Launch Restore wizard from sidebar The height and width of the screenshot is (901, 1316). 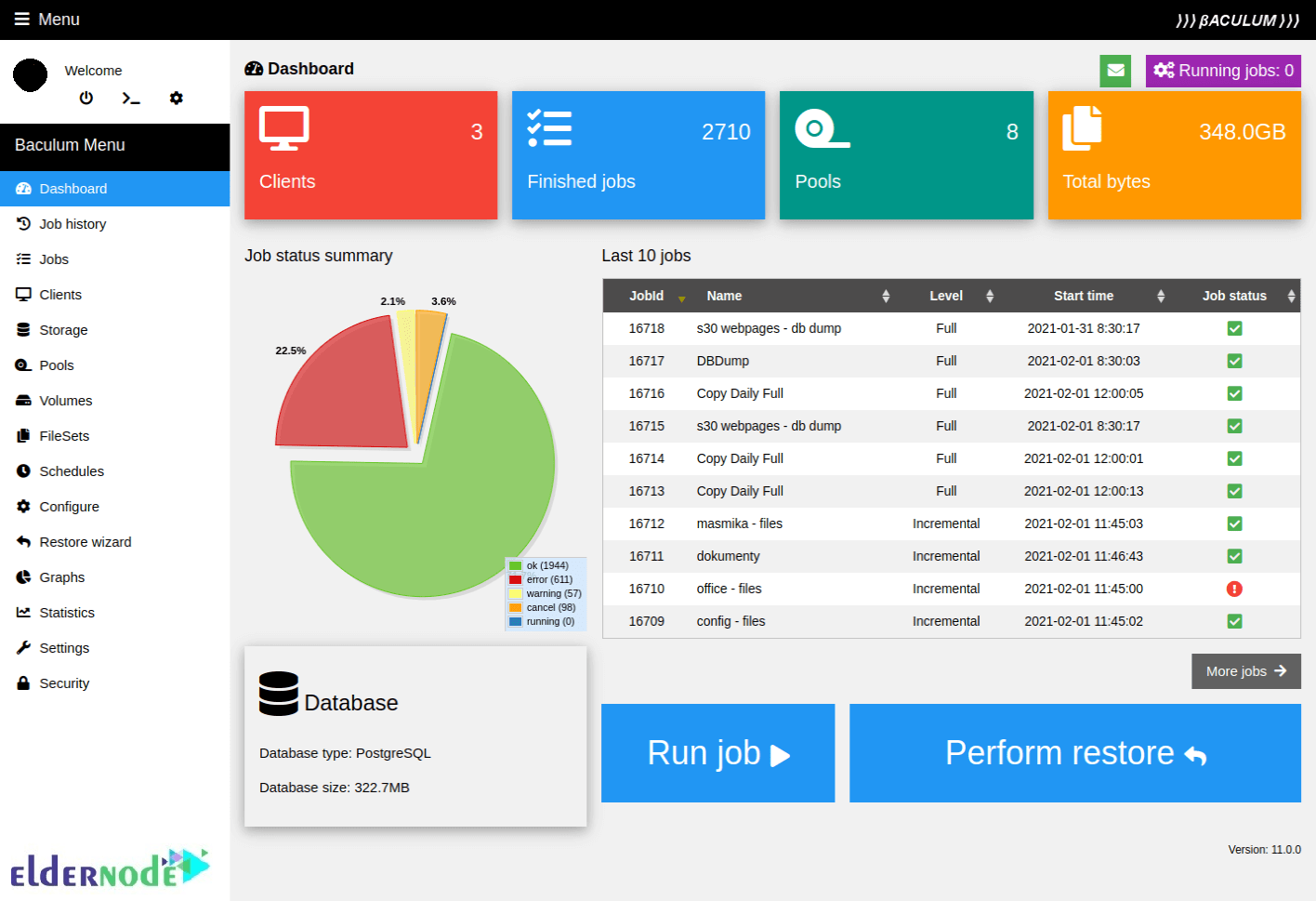[114, 542]
